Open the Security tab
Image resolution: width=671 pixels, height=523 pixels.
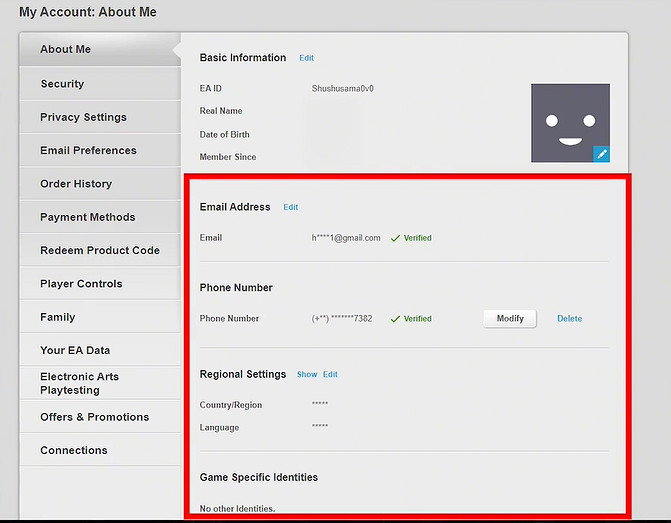pyautogui.click(x=62, y=84)
